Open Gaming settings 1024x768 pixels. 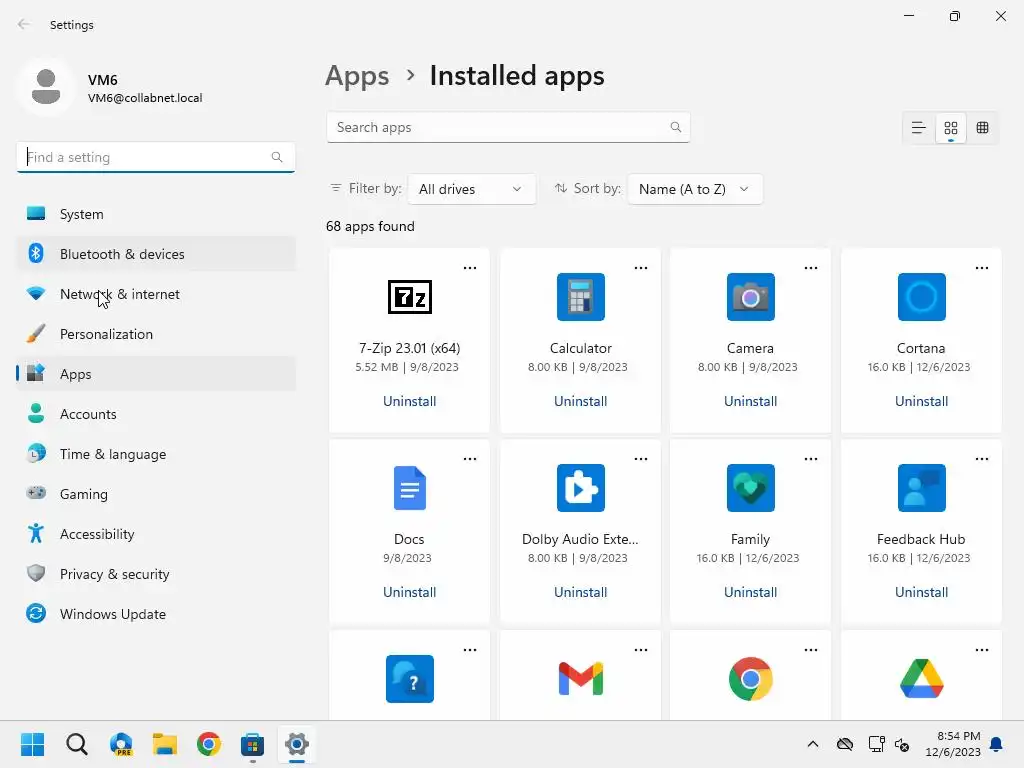point(155,494)
